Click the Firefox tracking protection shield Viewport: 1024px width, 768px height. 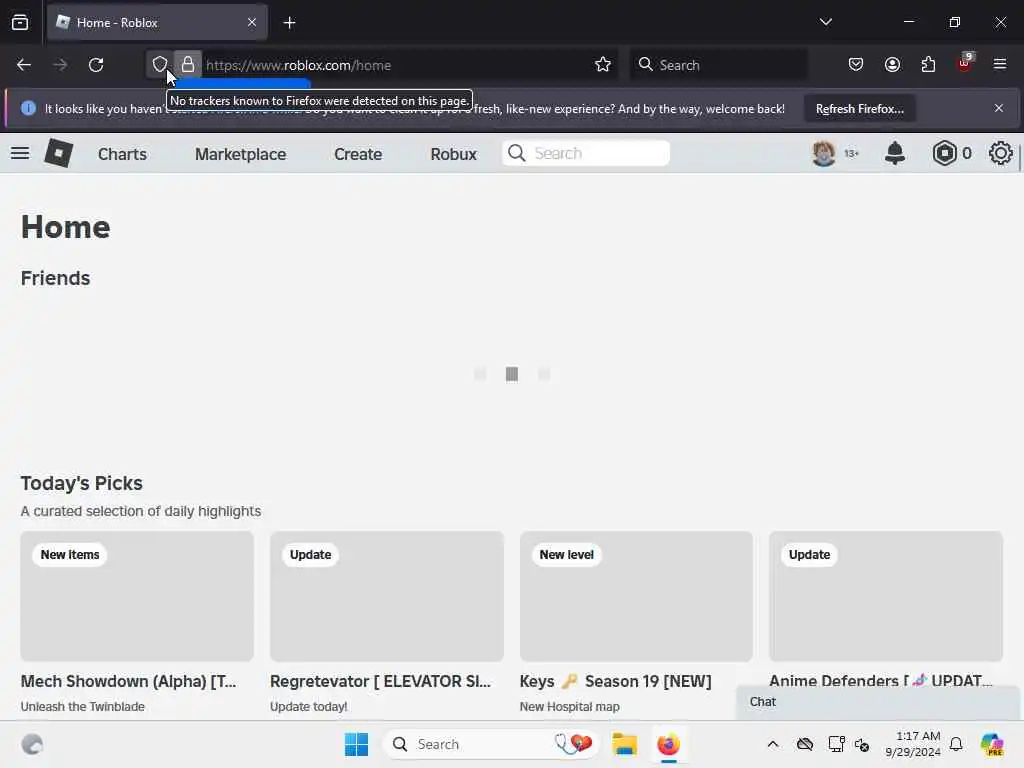160,65
